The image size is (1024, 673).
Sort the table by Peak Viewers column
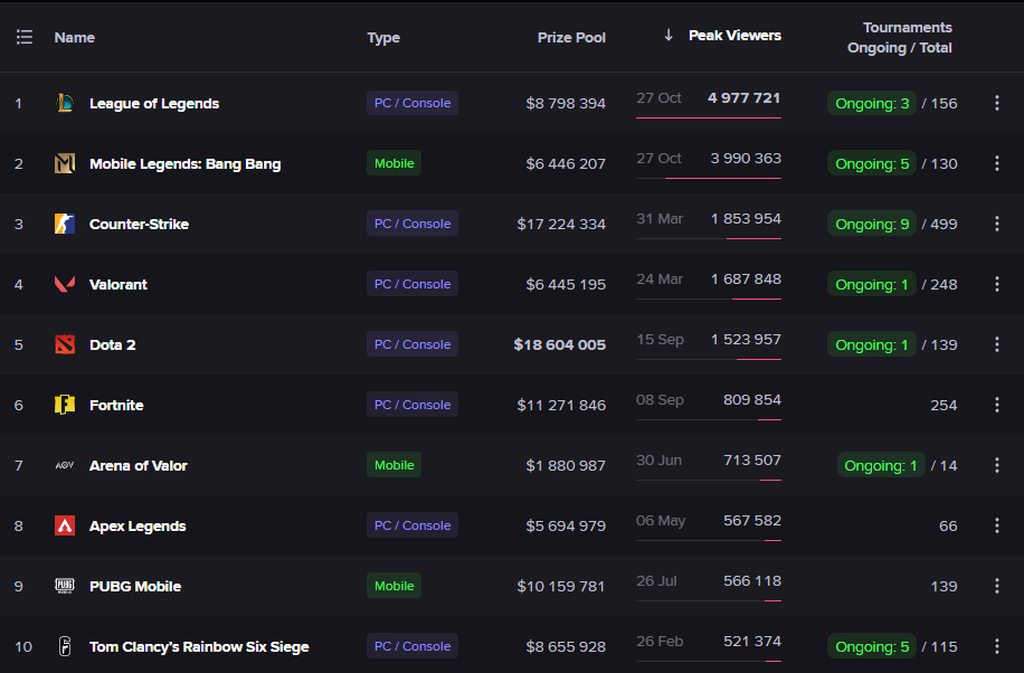pyautogui.click(x=734, y=36)
